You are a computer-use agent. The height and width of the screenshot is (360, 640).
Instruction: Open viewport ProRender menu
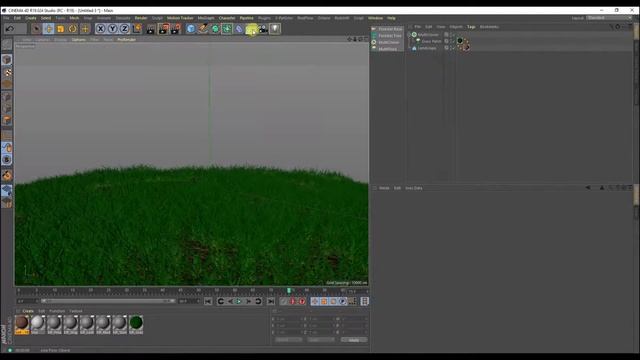coord(127,40)
